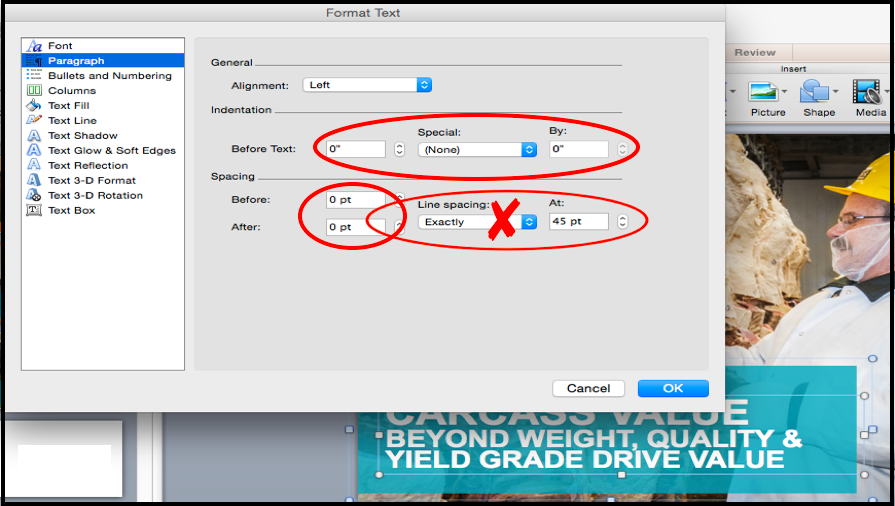Click the Media insert icon

[868, 93]
